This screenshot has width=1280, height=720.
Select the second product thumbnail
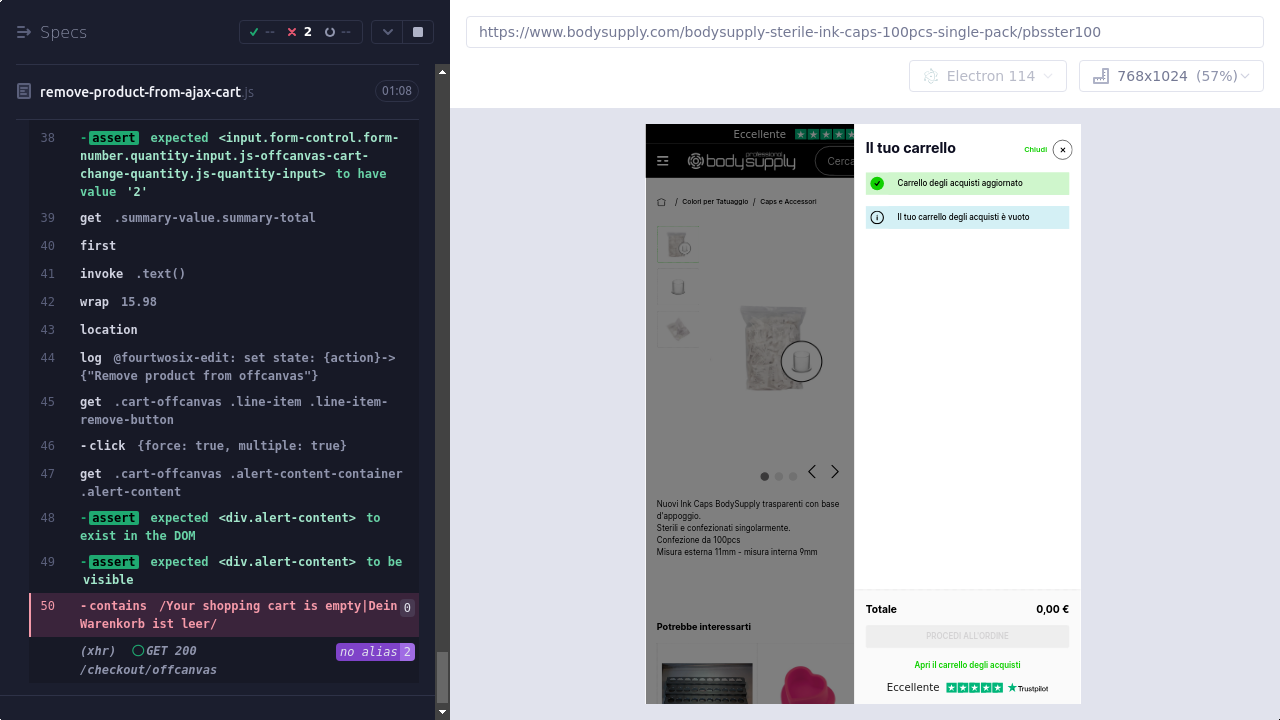click(x=678, y=288)
